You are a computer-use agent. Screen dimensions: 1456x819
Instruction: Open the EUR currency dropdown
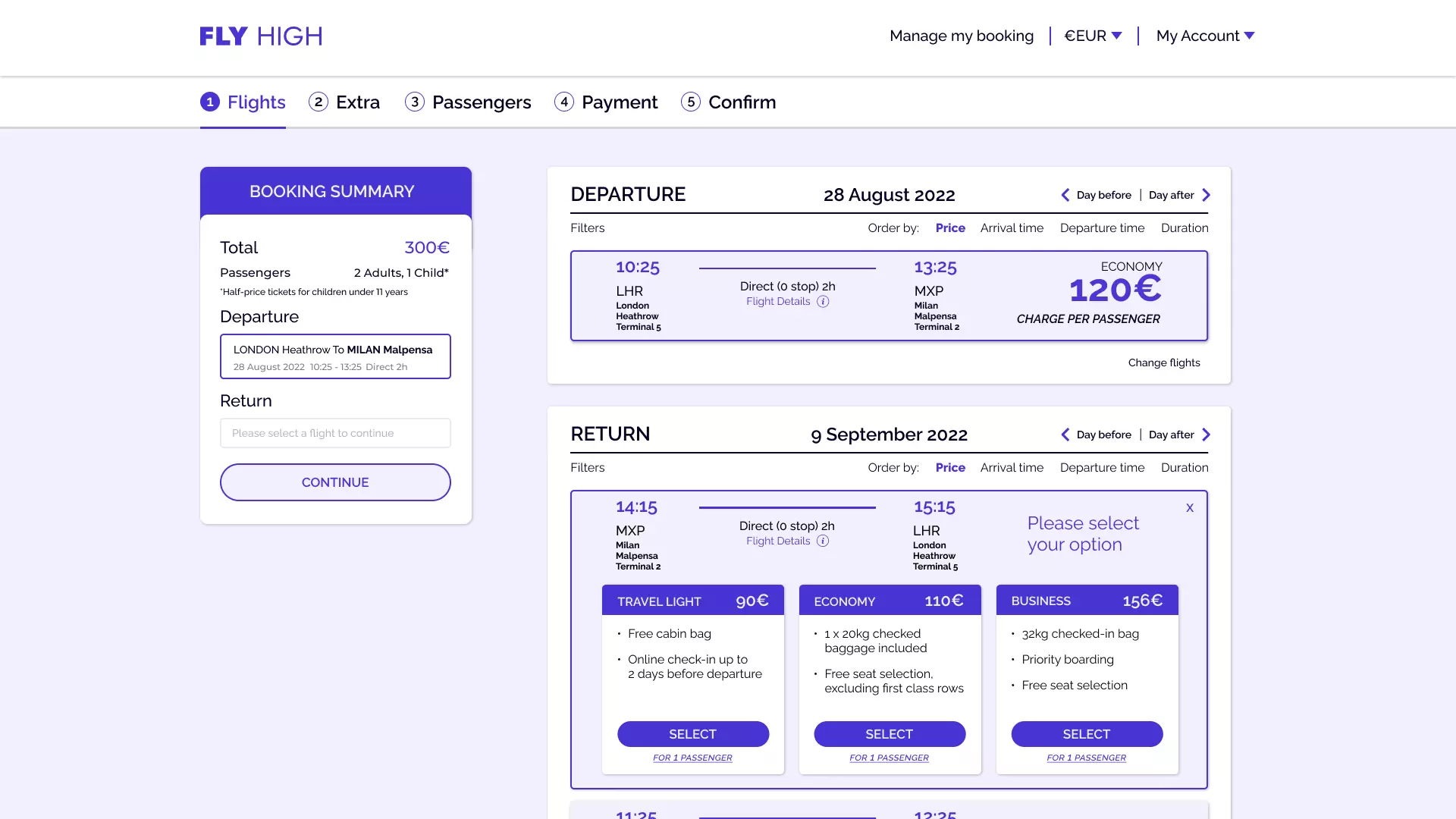[1093, 36]
